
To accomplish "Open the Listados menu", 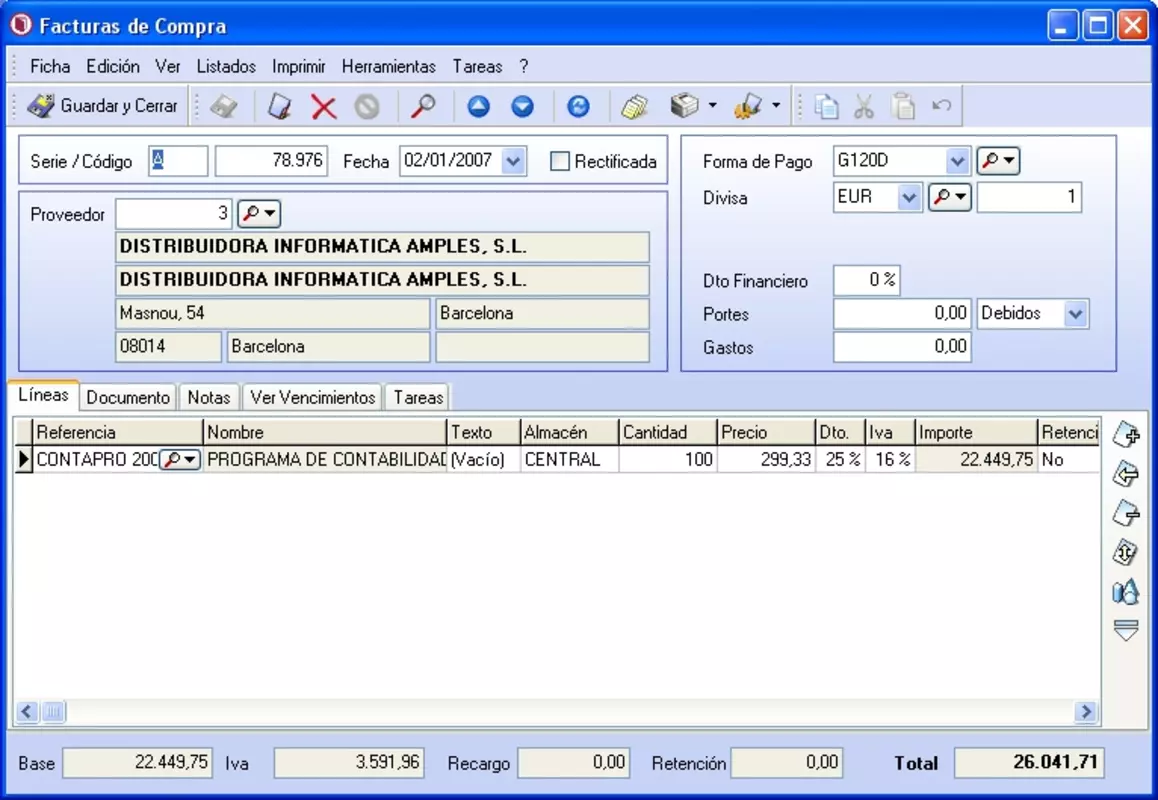I will pyautogui.click(x=226, y=66).
